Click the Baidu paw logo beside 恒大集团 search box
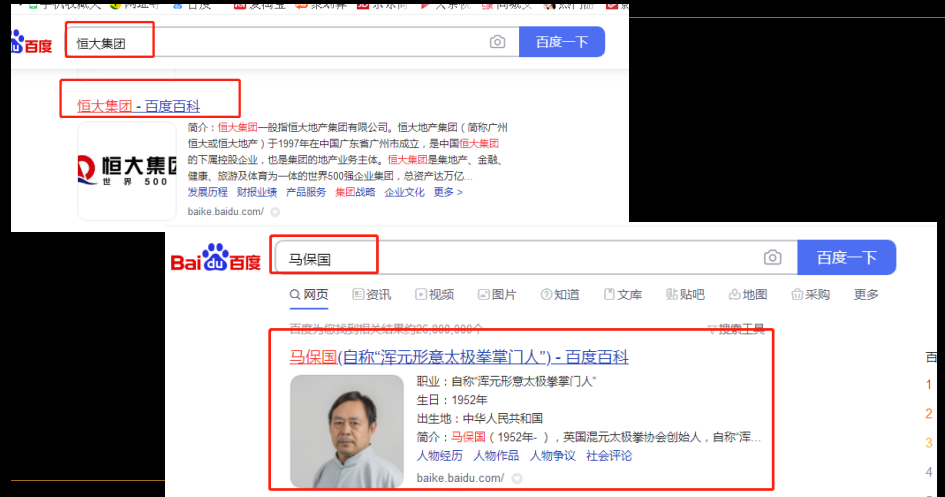 tap(32, 42)
